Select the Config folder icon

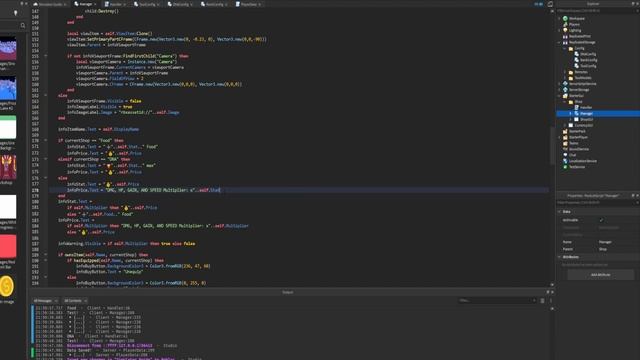(571, 48)
